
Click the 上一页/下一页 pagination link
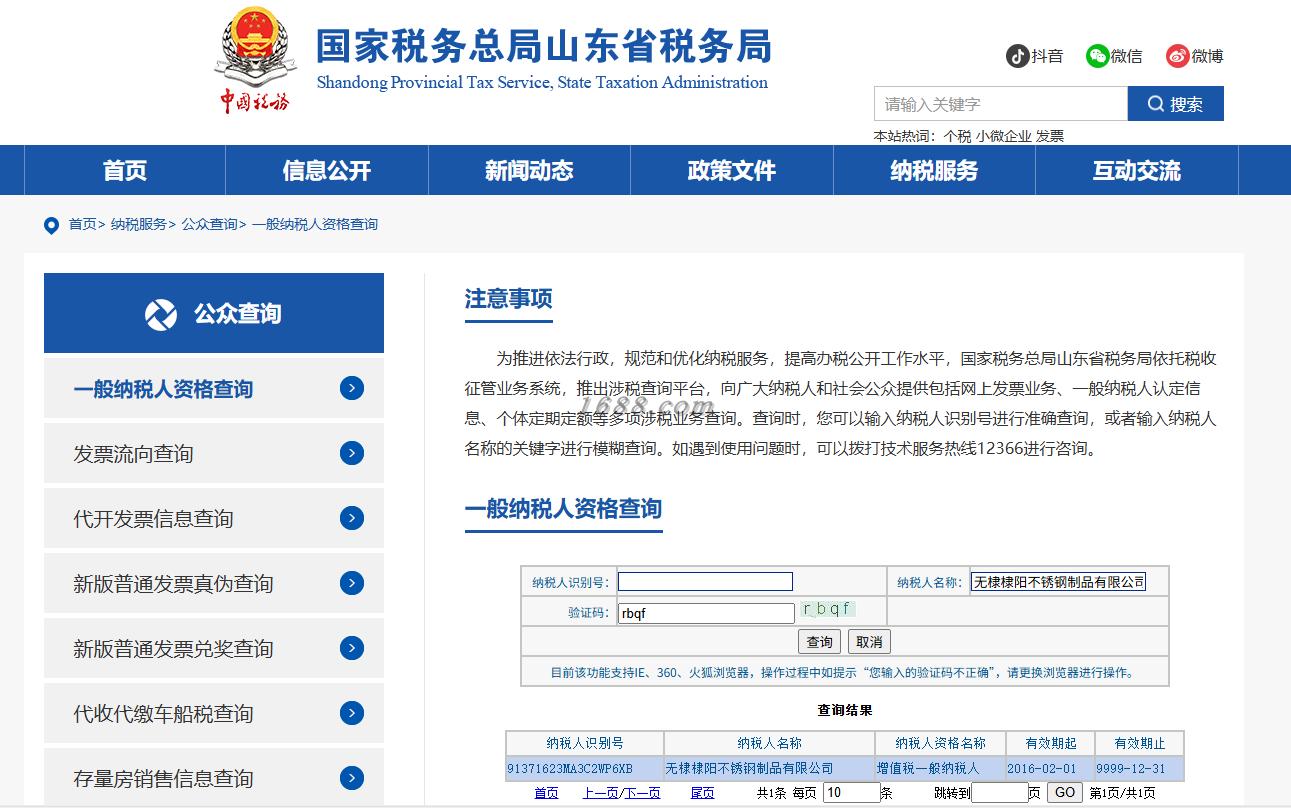click(621, 793)
